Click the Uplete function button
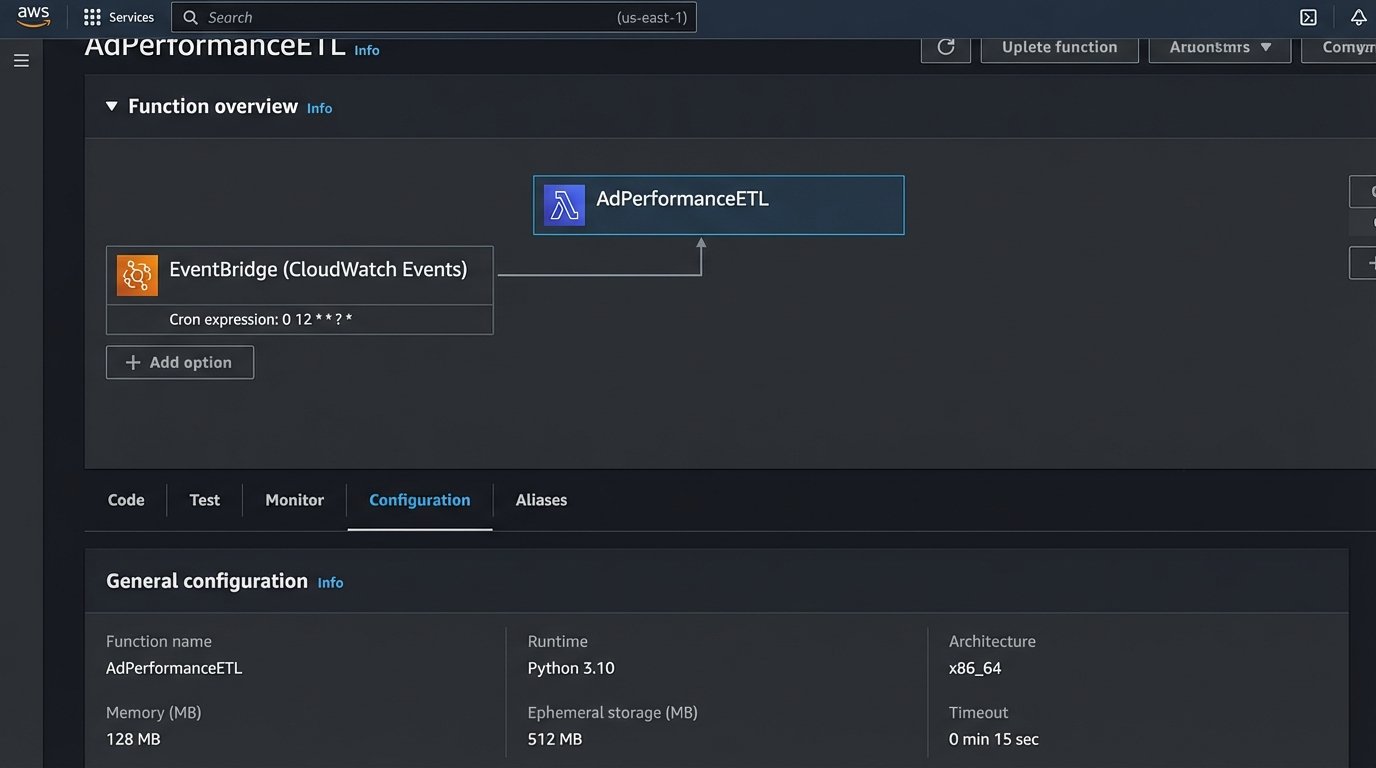This screenshot has width=1376, height=768. click(1060, 47)
